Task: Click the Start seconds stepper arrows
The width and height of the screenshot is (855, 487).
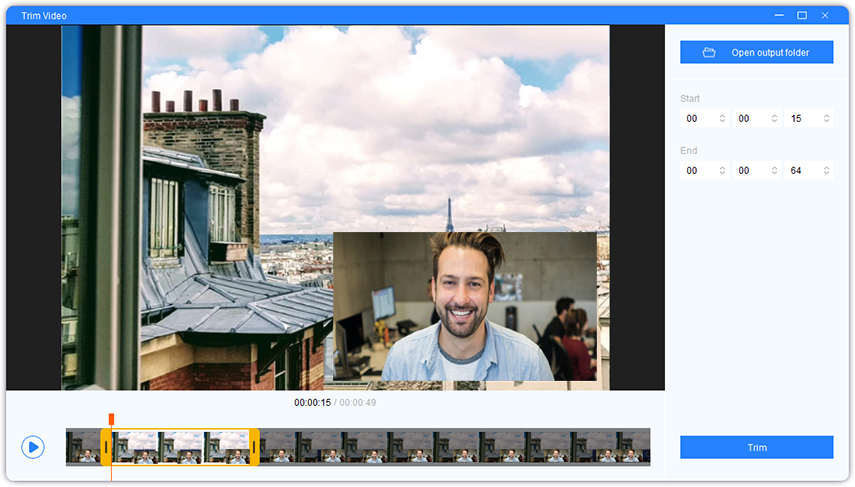Action: 826,118
